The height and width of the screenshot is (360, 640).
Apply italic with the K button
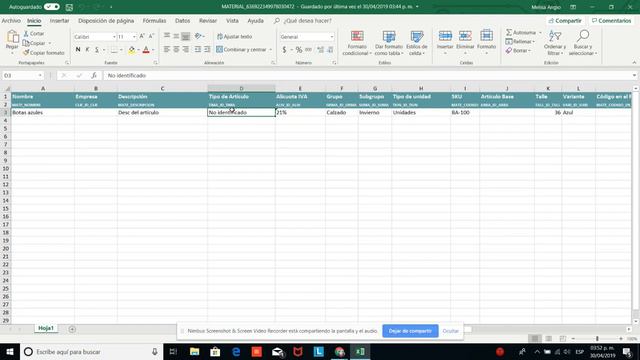click(87, 49)
